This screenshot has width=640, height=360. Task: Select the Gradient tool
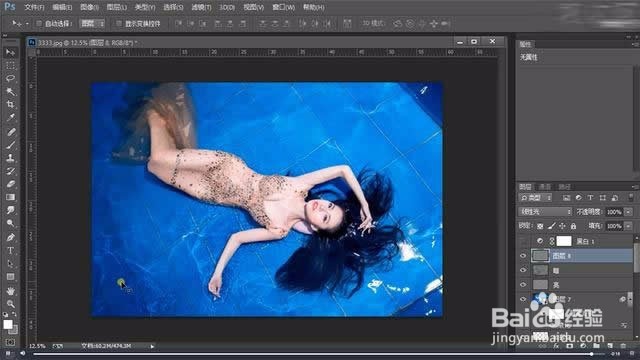click(x=10, y=197)
